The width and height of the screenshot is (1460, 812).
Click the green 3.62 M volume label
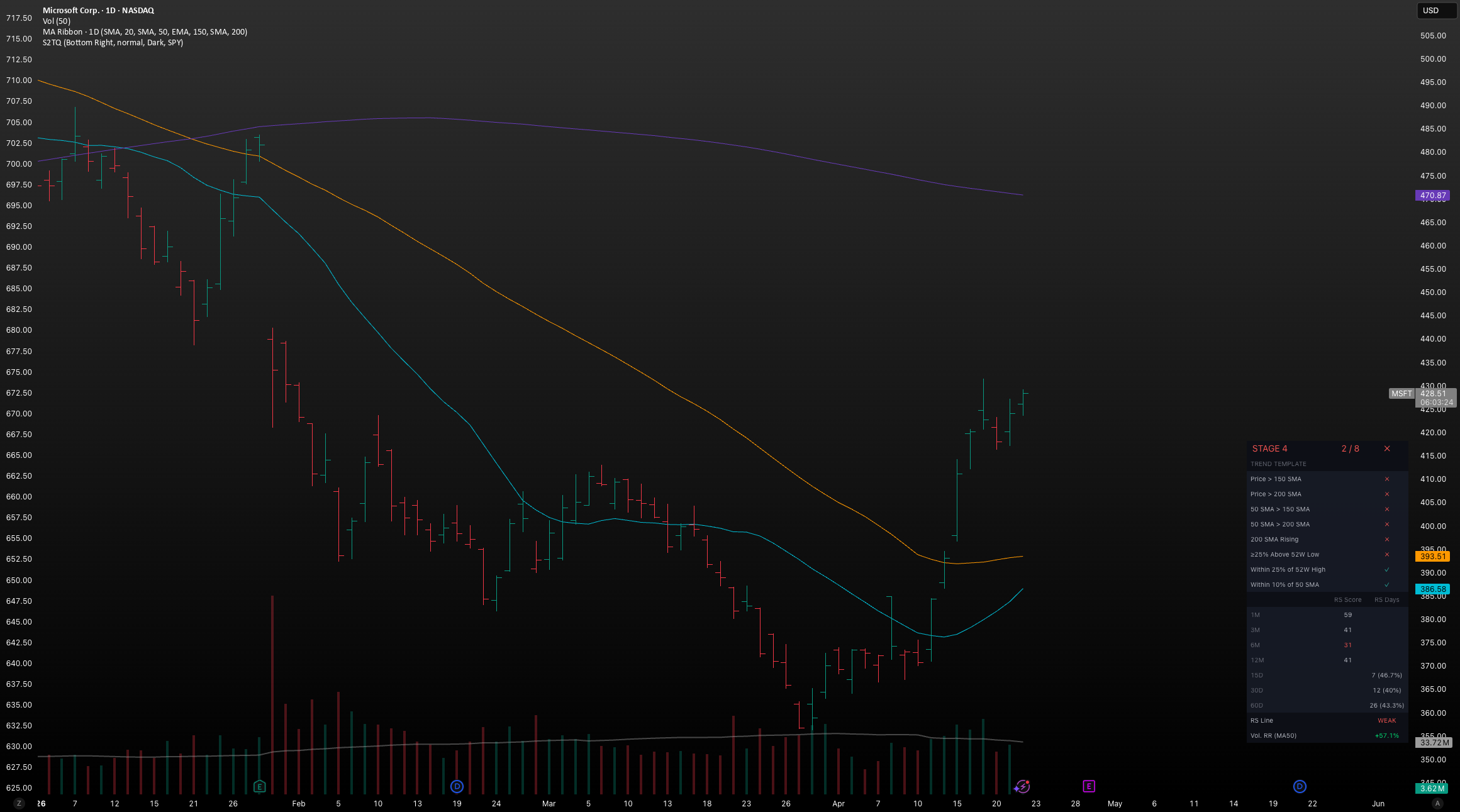pos(1432,789)
